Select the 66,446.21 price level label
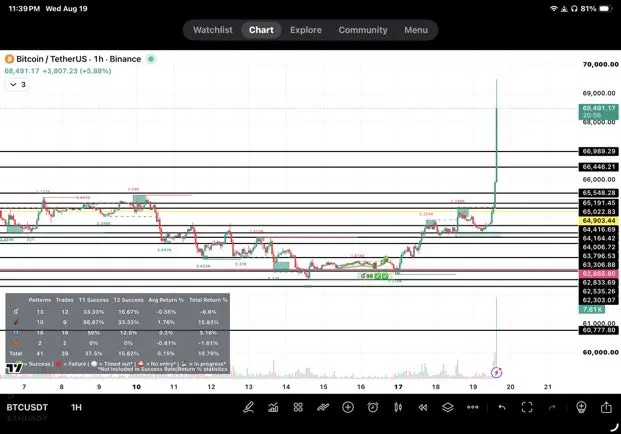This screenshot has width=621, height=434. click(598, 167)
